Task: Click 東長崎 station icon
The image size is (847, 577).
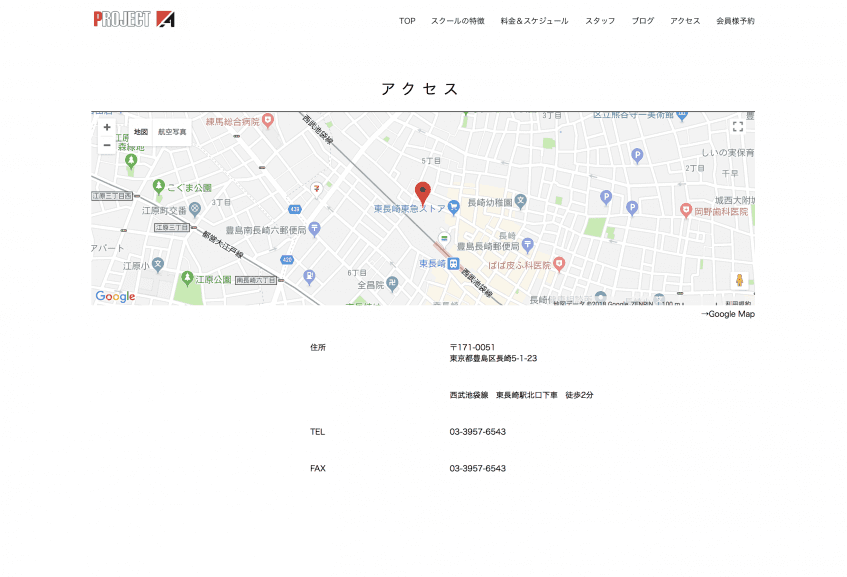Action: (x=453, y=264)
